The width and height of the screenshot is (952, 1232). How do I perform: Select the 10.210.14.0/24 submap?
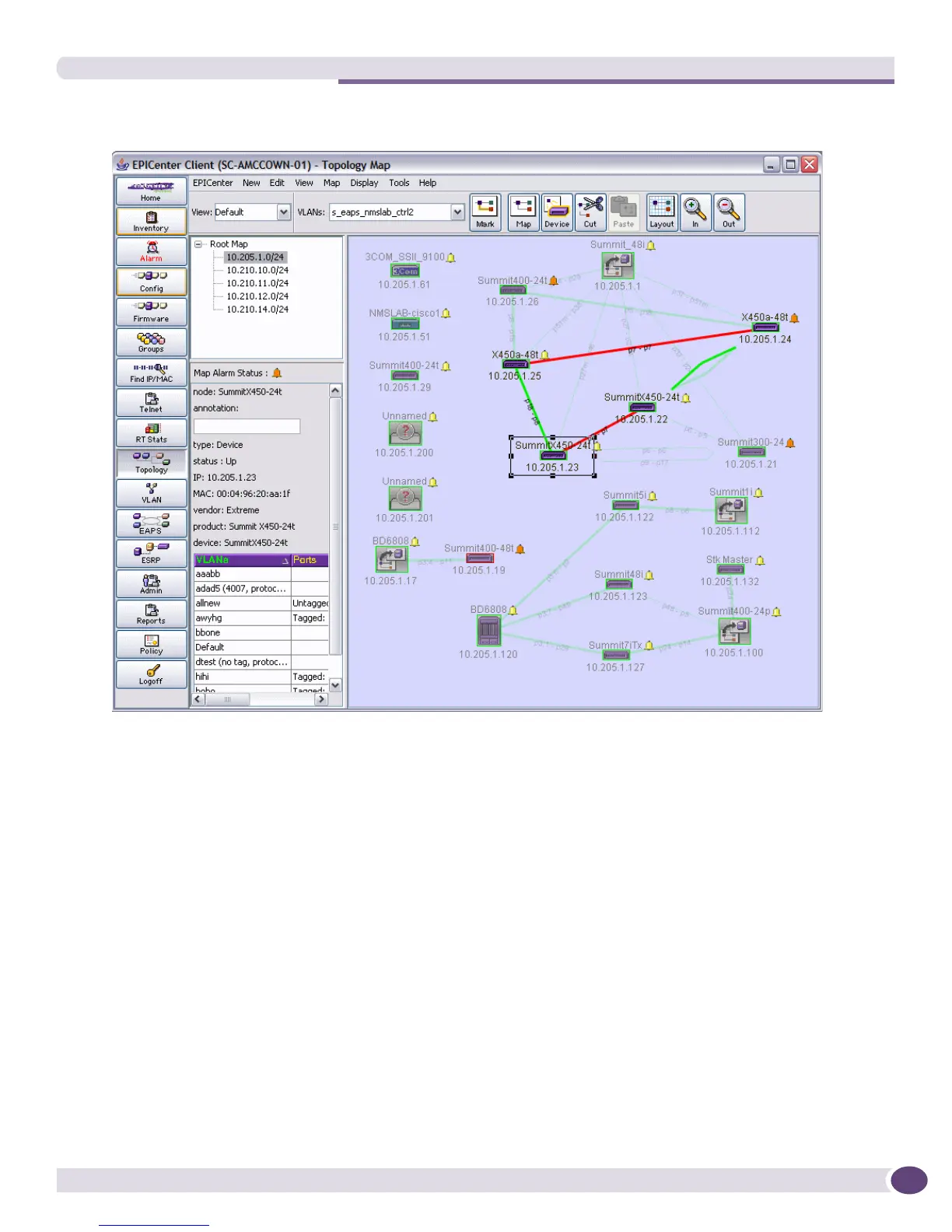tap(257, 310)
